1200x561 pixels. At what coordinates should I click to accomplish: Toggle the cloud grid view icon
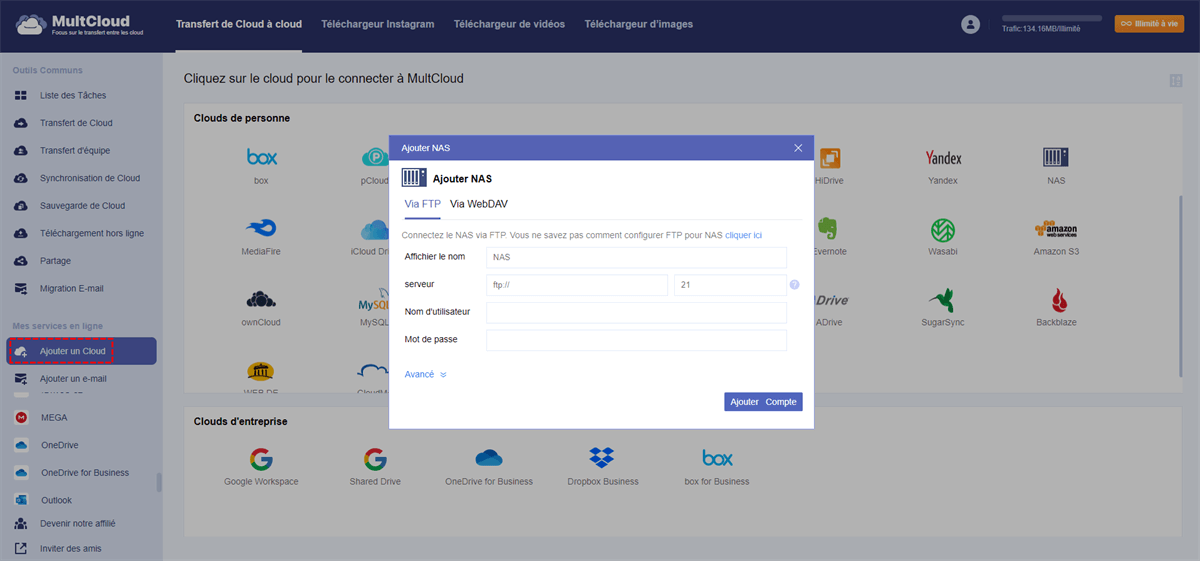(1175, 81)
